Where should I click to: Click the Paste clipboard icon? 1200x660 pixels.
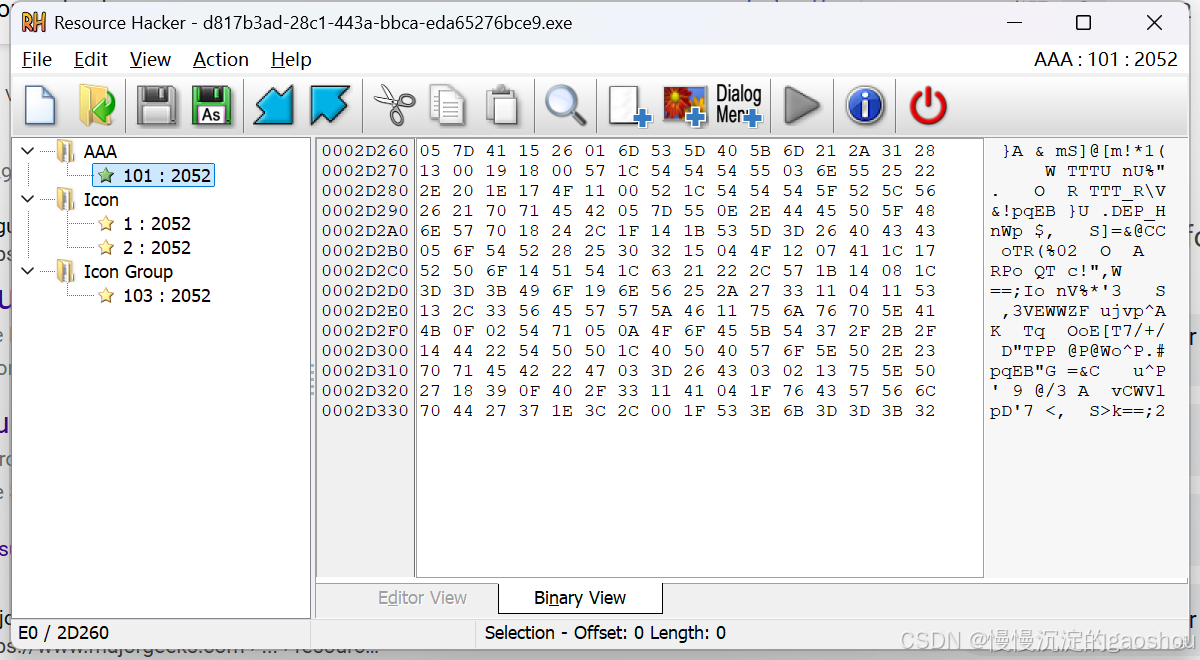coord(502,105)
